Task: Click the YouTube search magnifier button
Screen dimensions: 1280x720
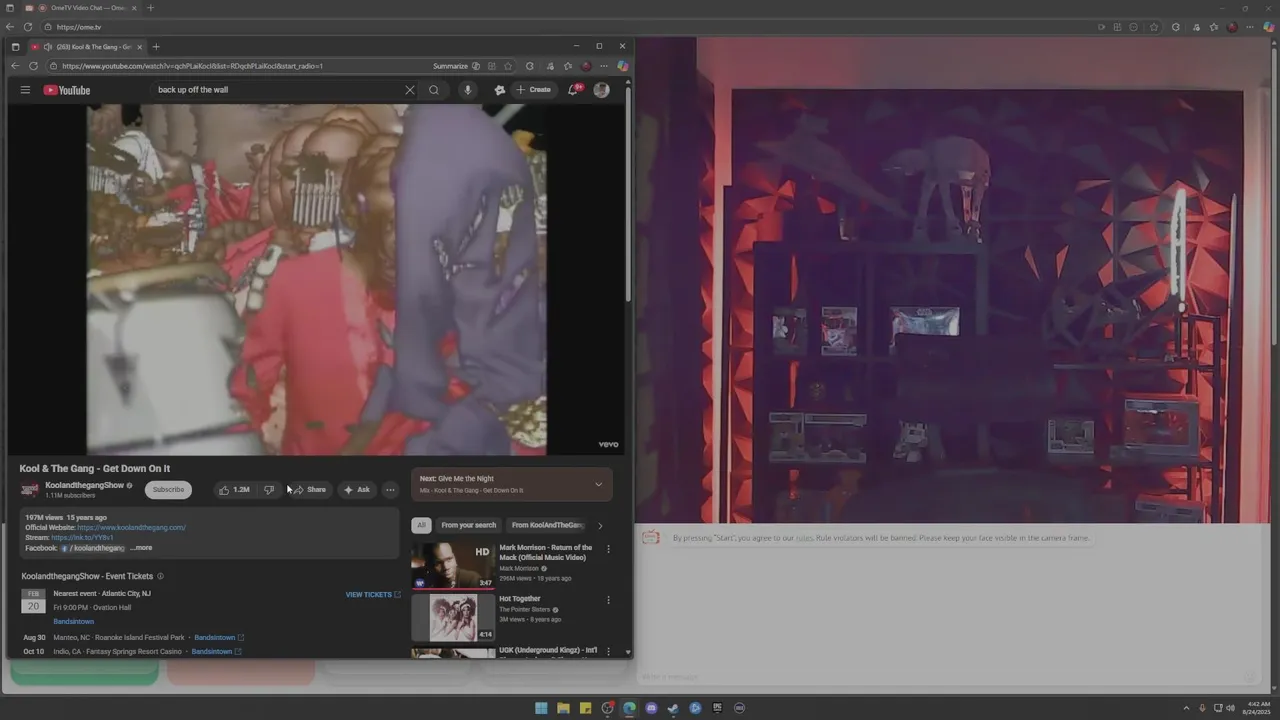Action: [x=434, y=90]
